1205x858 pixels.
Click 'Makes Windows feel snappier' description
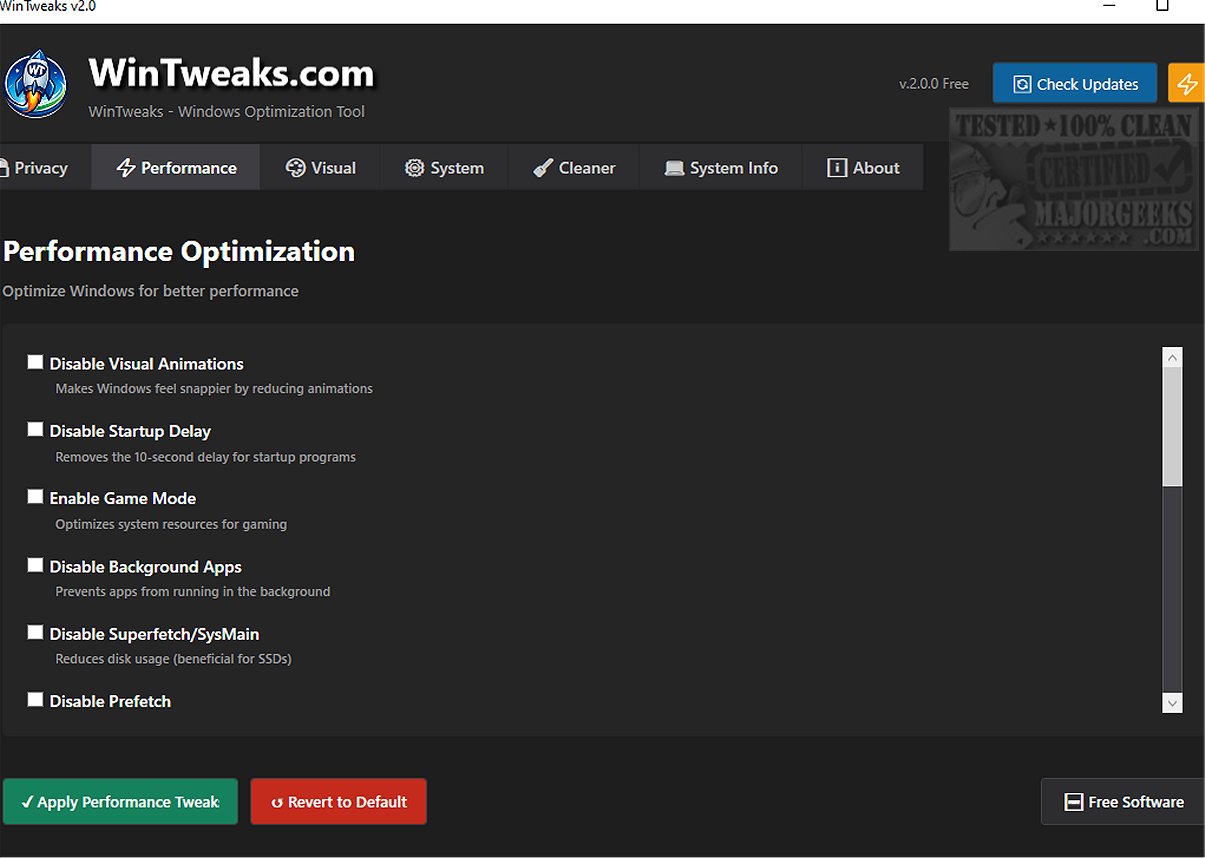pos(214,388)
